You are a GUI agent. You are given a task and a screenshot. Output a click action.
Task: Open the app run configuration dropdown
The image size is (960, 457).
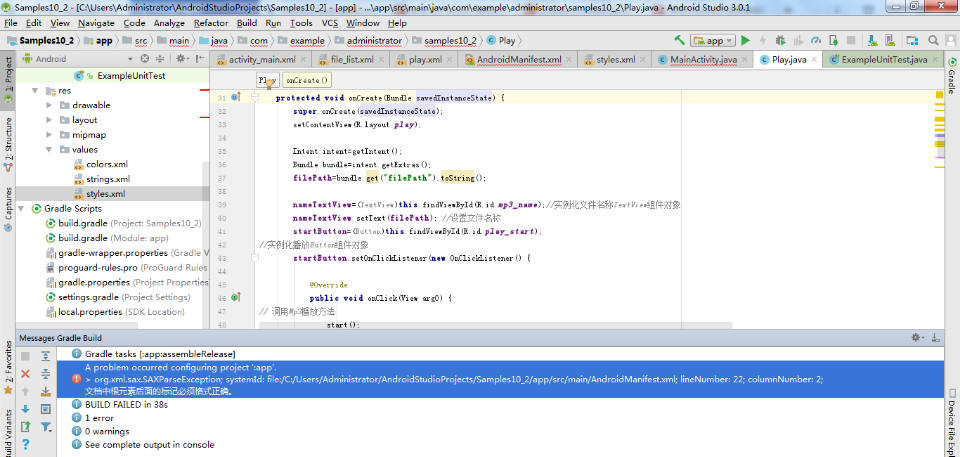713,41
